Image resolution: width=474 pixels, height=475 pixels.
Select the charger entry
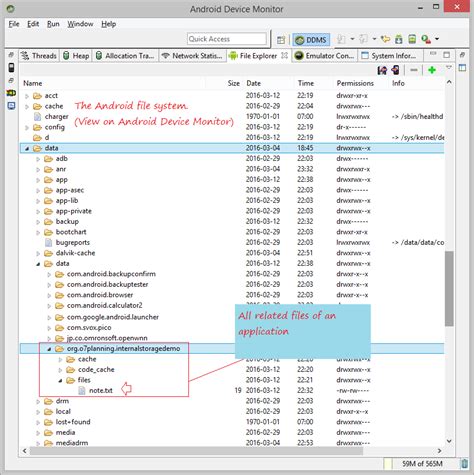(56, 117)
